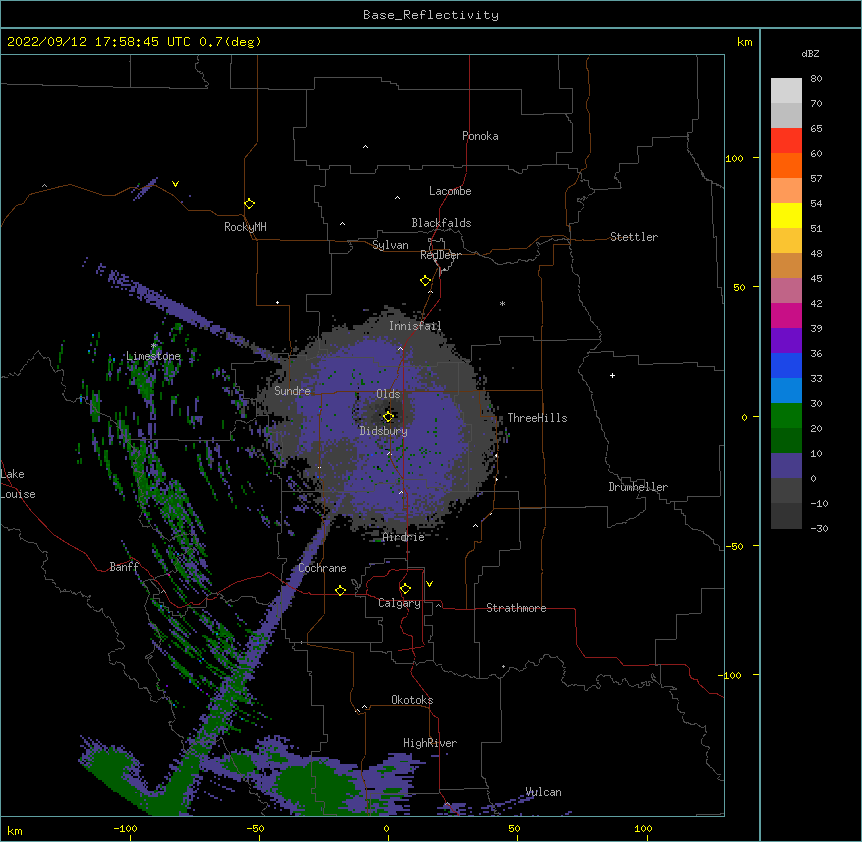Select the 60 dBZ orange legend swatch
Viewport: 862px width, 842px height.
pyautogui.click(x=786, y=165)
